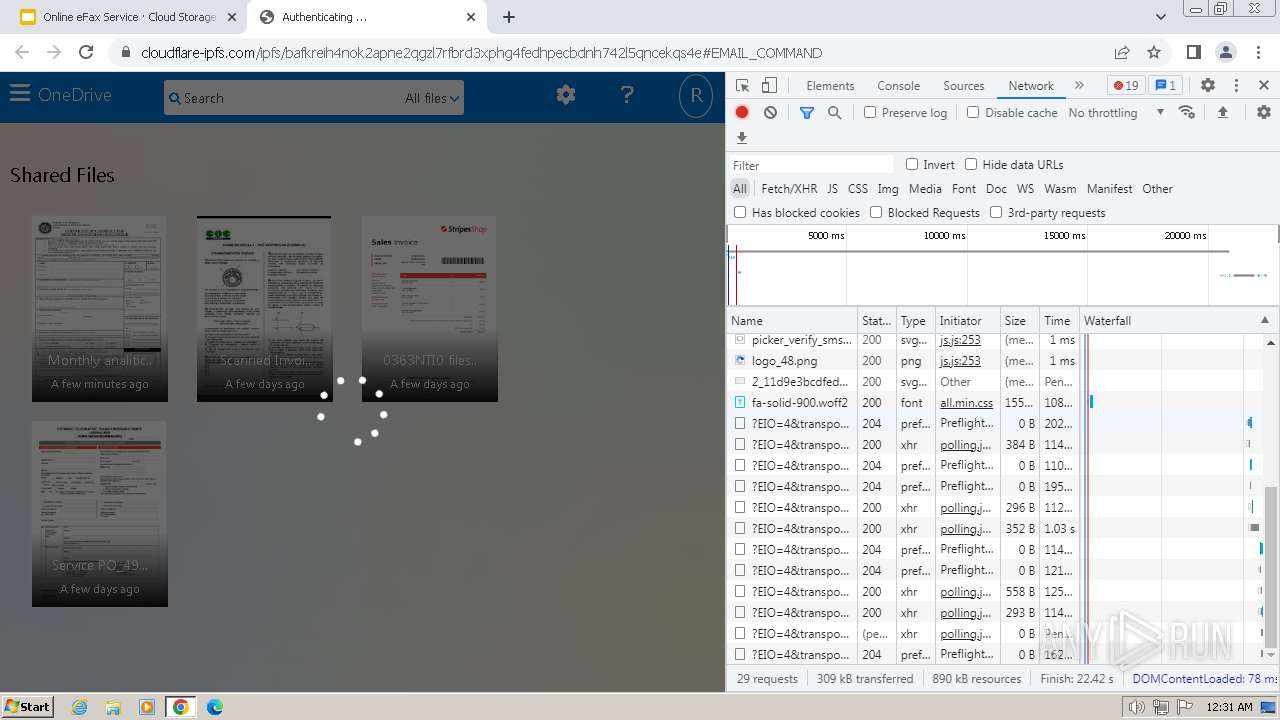Clear the network log
This screenshot has width=1280, height=720.
click(770, 112)
